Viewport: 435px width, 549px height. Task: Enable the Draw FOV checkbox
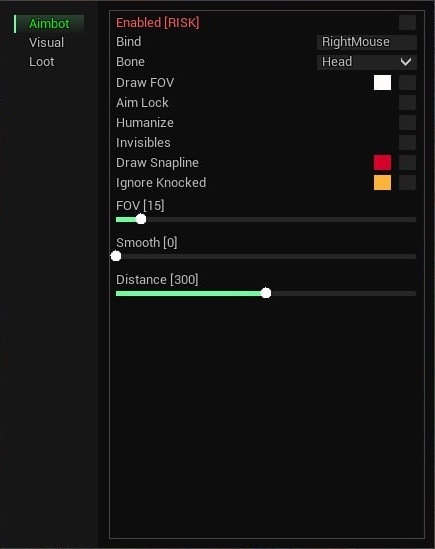pos(407,83)
